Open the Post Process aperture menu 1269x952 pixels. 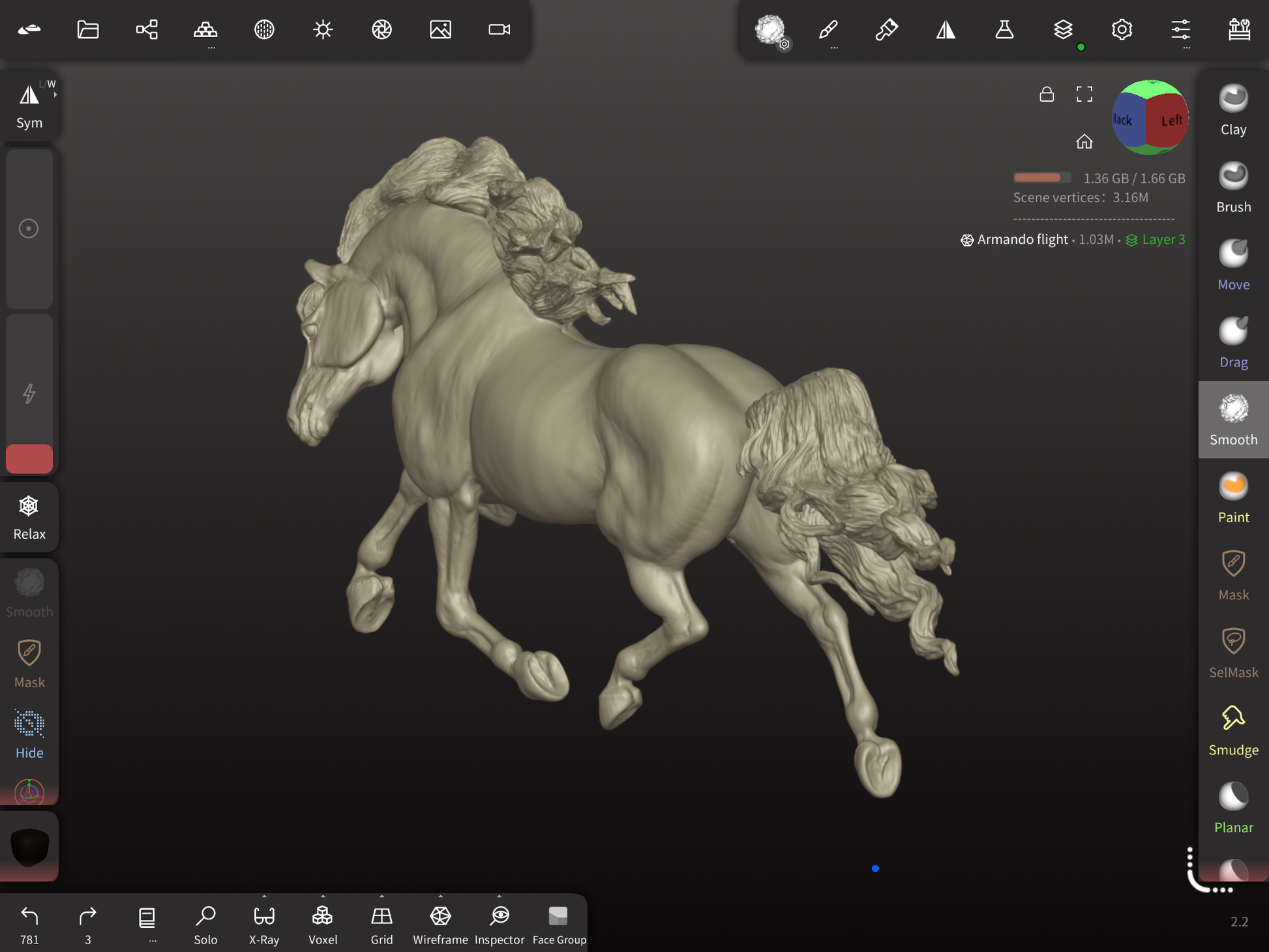381,30
